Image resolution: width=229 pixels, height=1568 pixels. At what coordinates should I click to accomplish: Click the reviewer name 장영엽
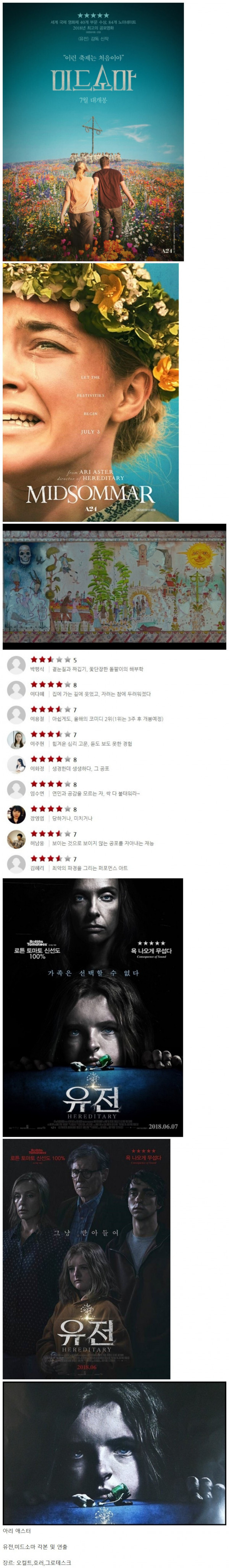click(37, 819)
